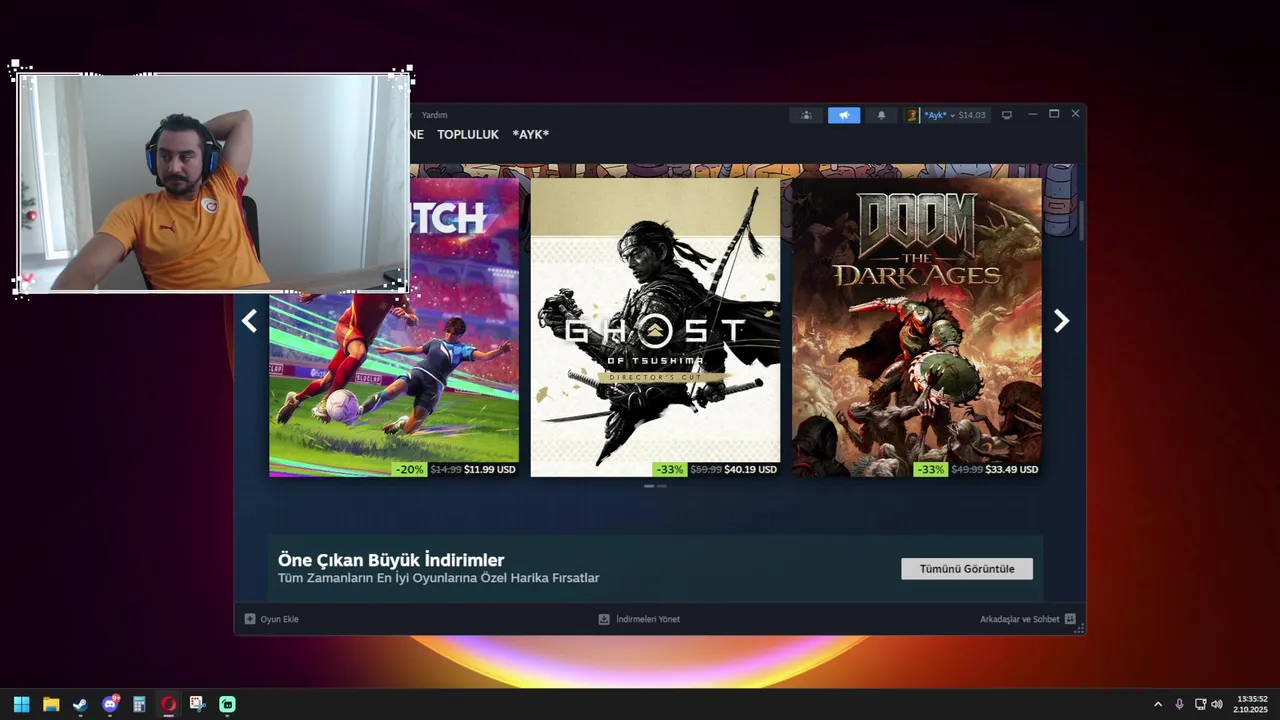This screenshot has height=720, width=1280.
Task: Open Ghost of Tsushima game capsule
Action: click(655, 327)
